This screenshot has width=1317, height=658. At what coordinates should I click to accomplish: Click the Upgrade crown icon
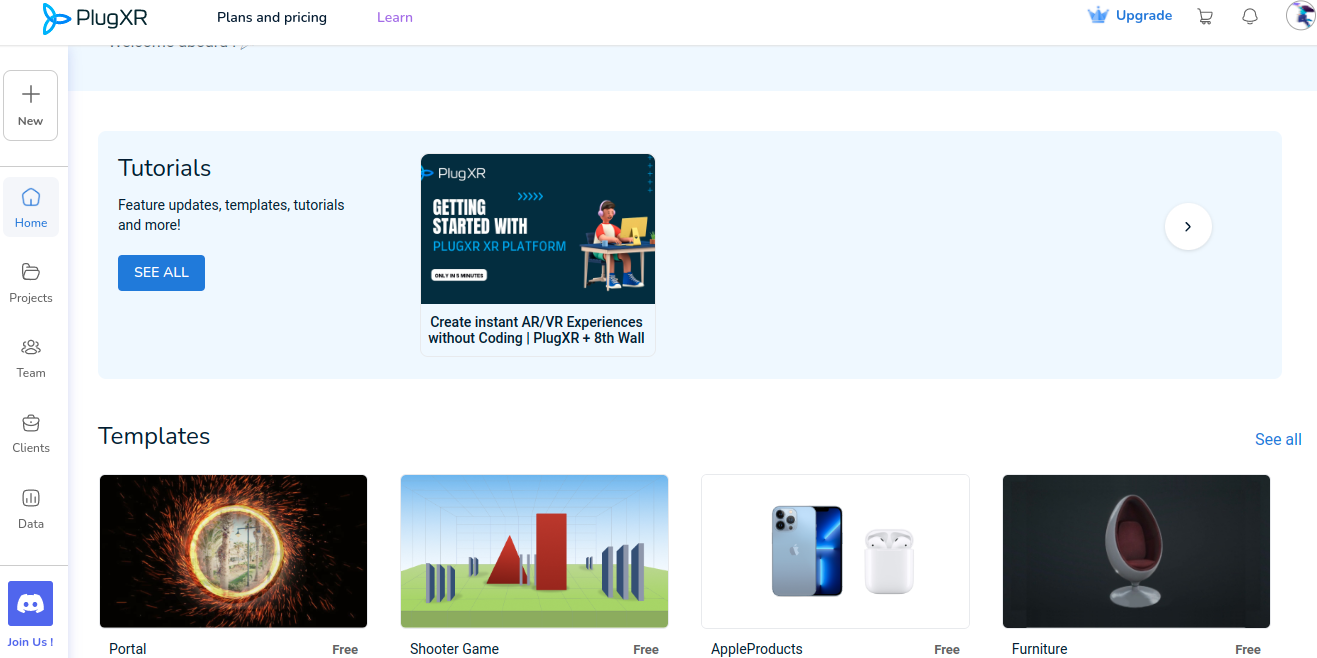(1097, 15)
